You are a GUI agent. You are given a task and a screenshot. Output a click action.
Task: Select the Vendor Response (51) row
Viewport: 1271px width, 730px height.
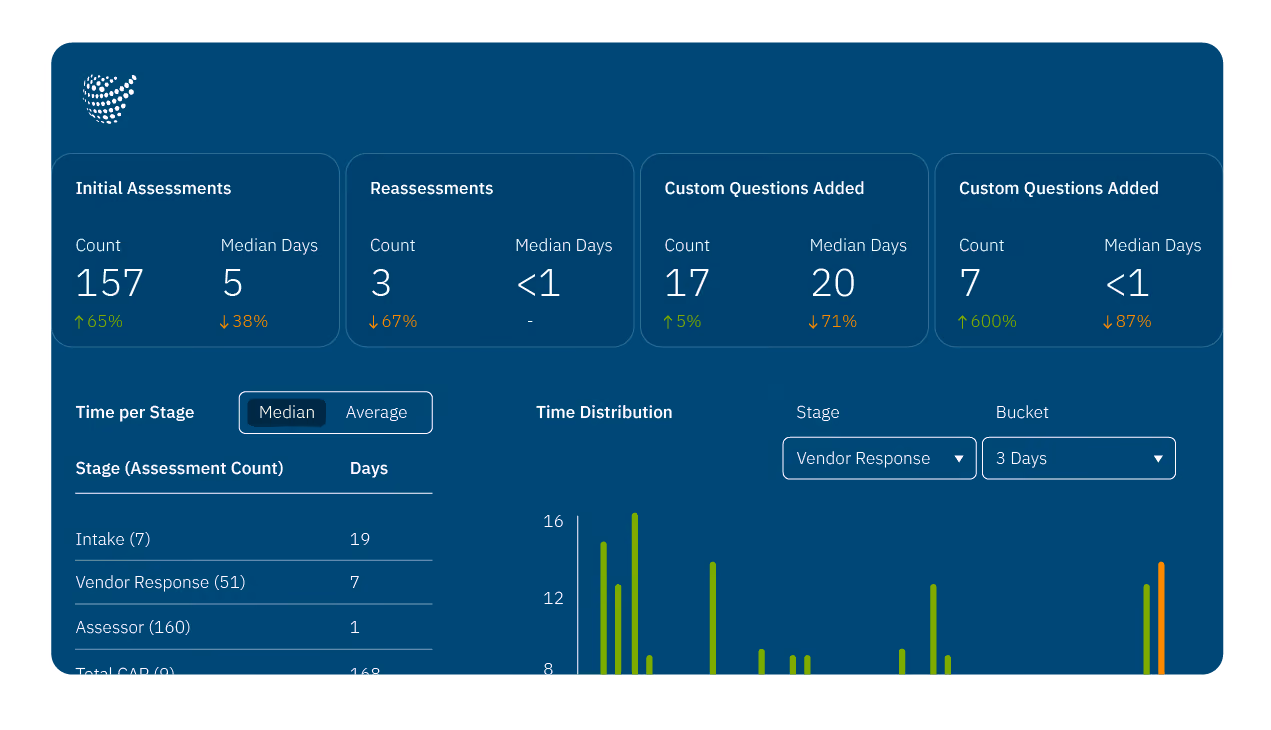pyautogui.click(x=254, y=582)
